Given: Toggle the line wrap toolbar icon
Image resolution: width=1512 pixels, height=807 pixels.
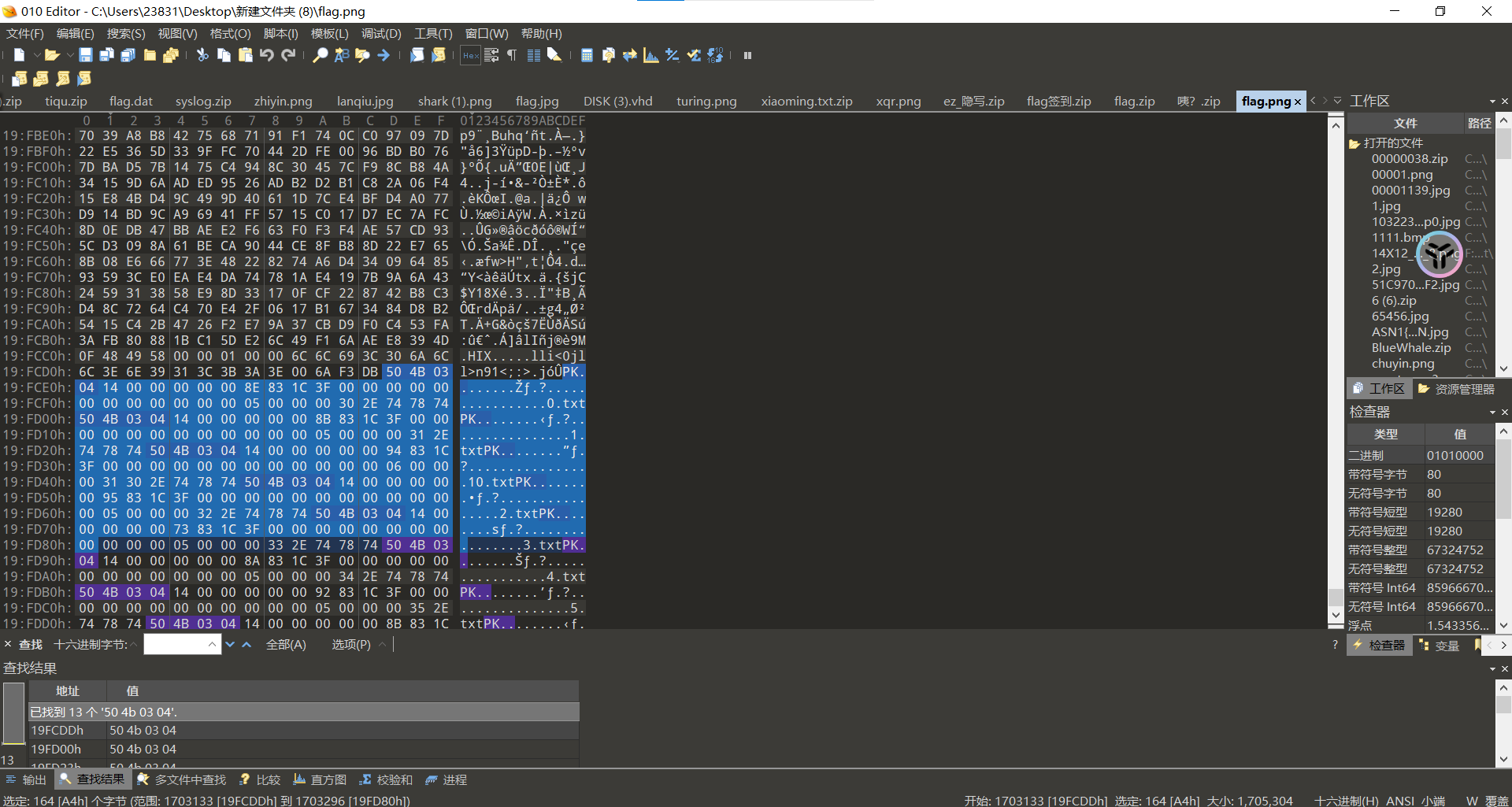Looking at the screenshot, I should (x=491, y=55).
